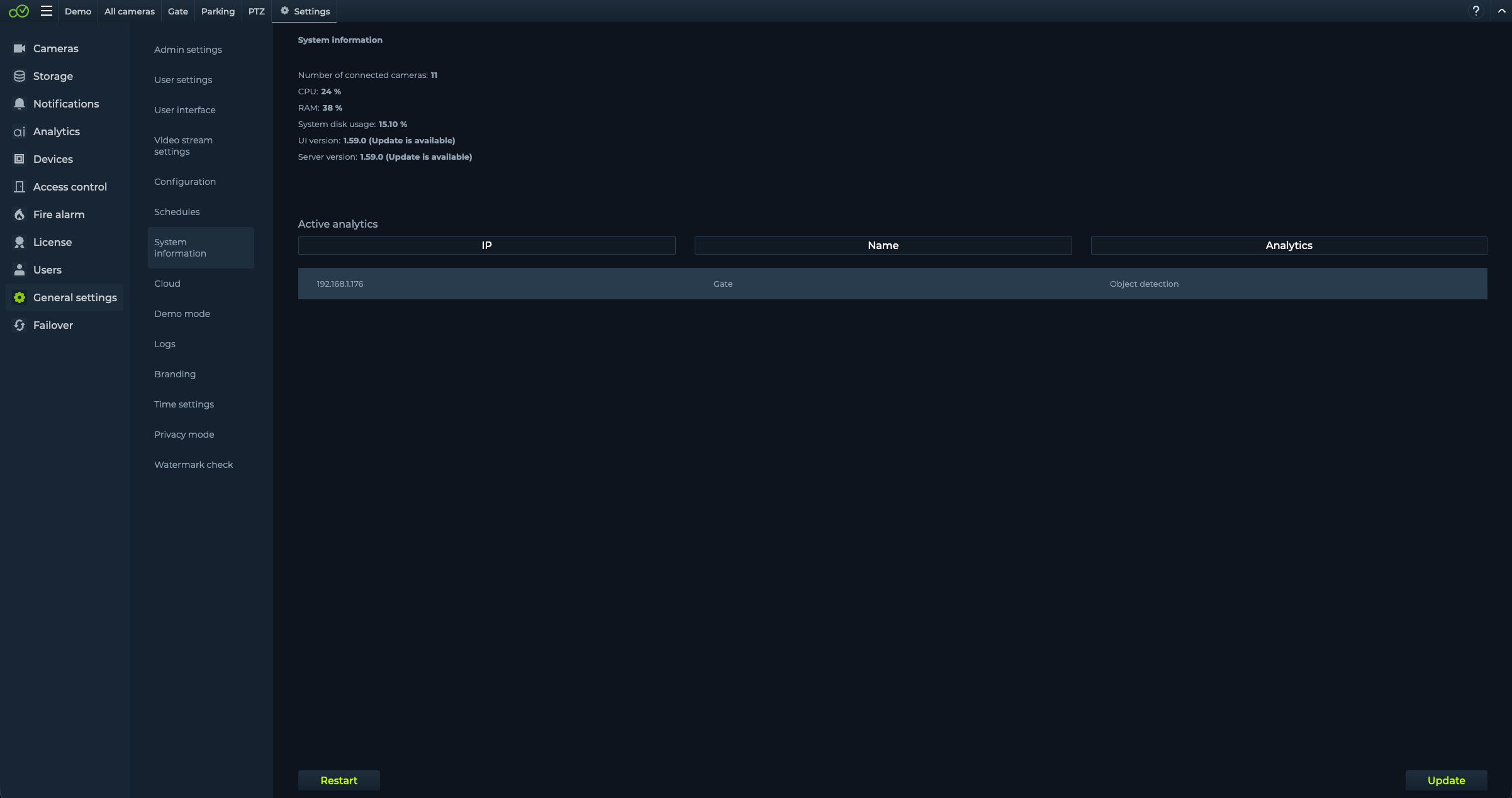Click the Cameras sidebar icon
The image size is (1512, 798).
pos(20,48)
